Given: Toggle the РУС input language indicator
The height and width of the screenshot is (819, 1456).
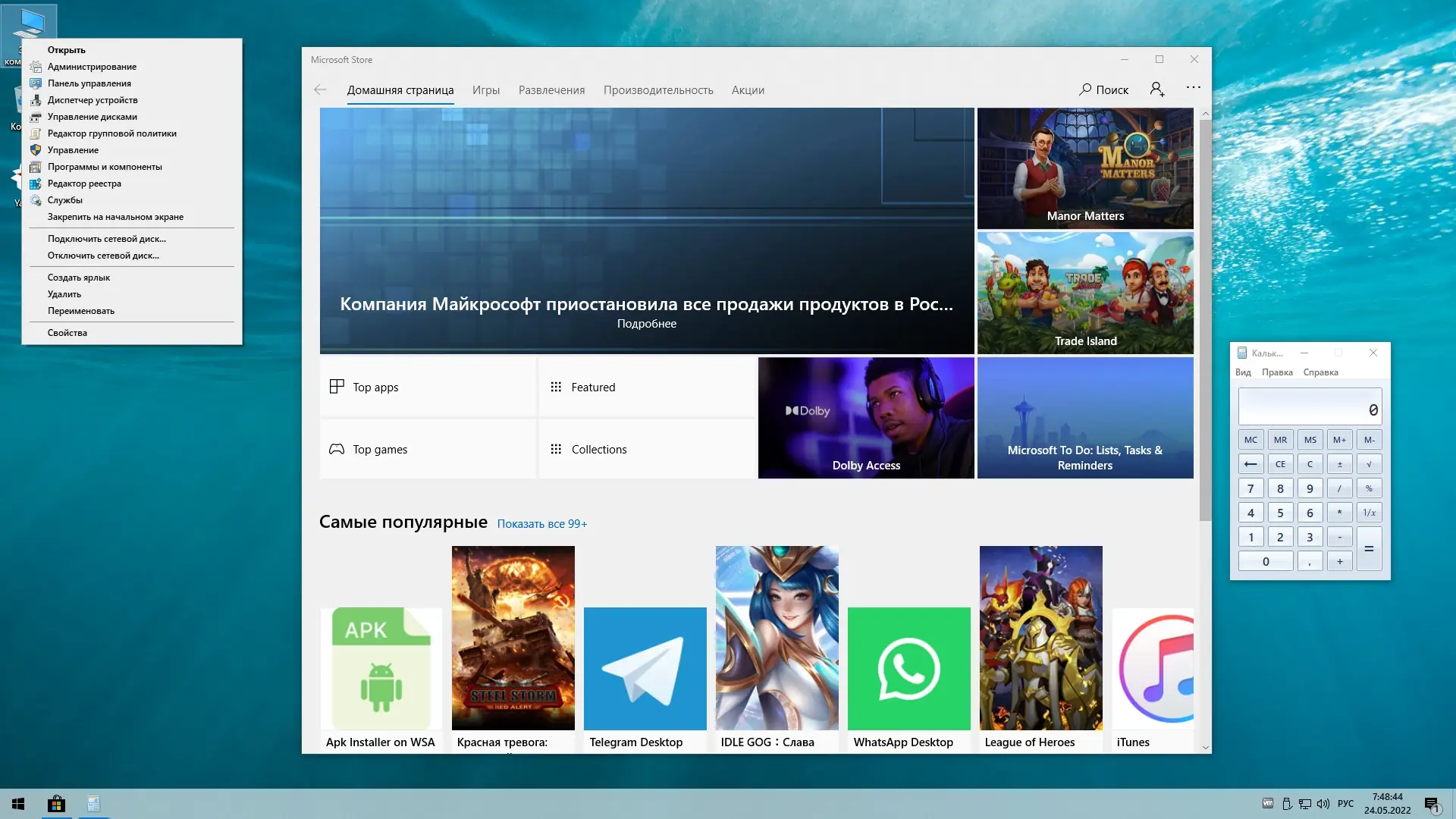Looking at the screenshot, I should [x=1345, y=804].
